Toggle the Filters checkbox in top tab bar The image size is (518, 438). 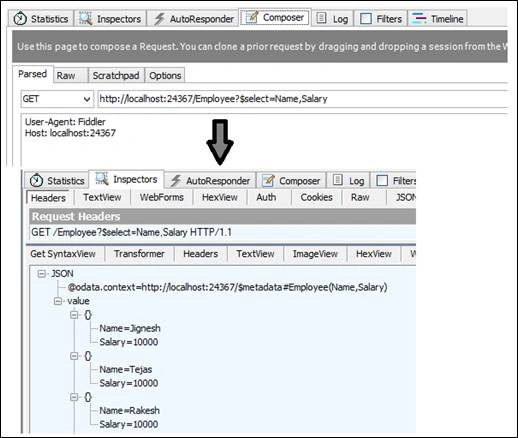click(366, 19)
